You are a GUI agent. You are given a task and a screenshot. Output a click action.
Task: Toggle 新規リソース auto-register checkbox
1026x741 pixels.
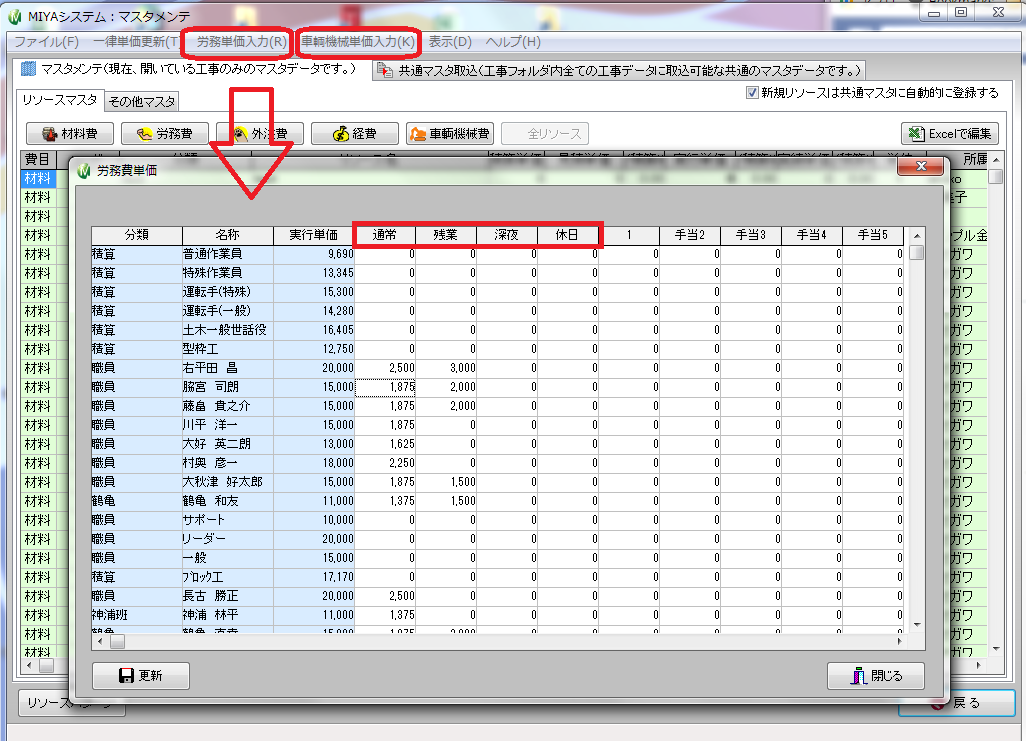click(752, 93)
